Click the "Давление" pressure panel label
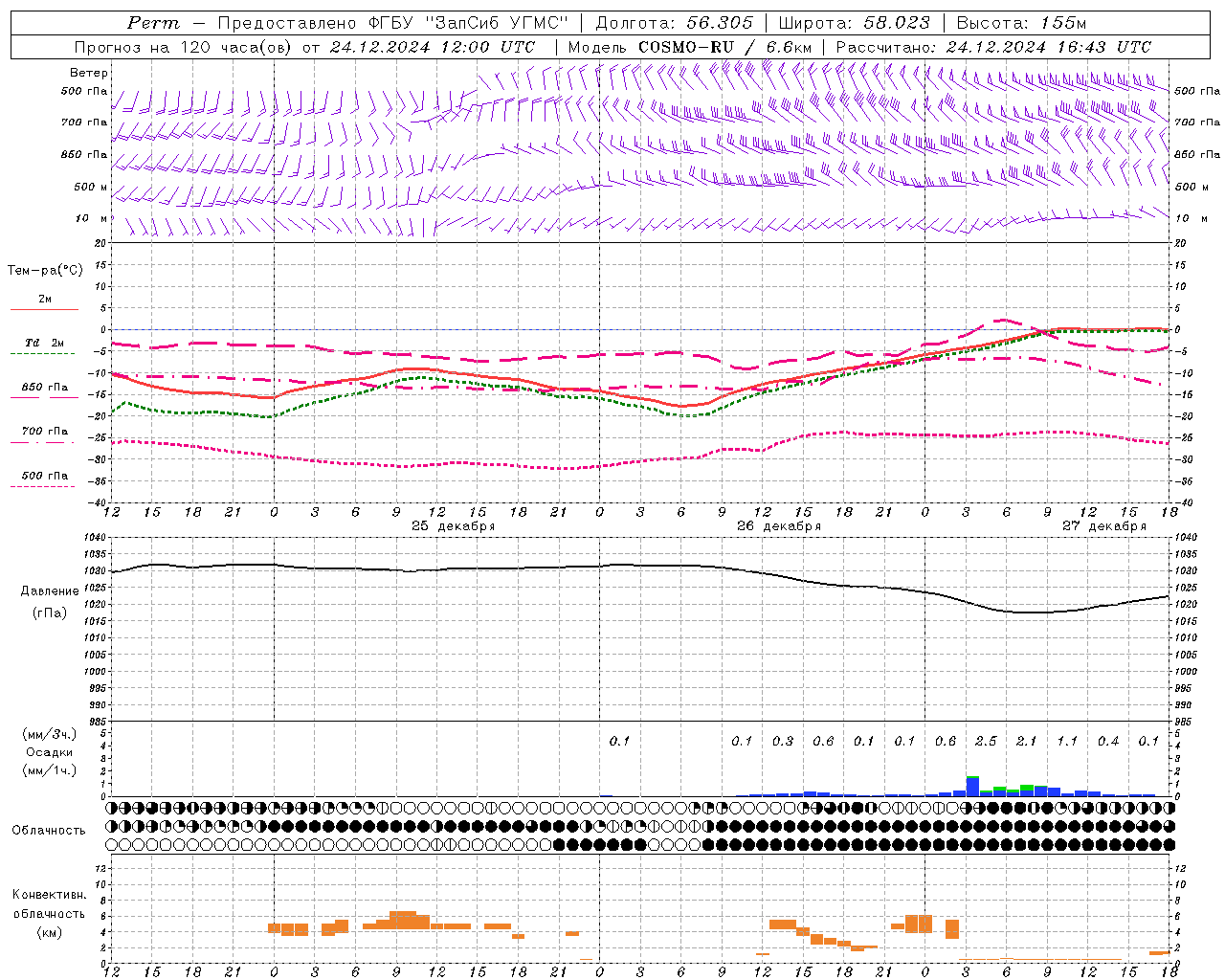Image resolution: width=1225 pixels, height=980 pixels. (50, 591)
